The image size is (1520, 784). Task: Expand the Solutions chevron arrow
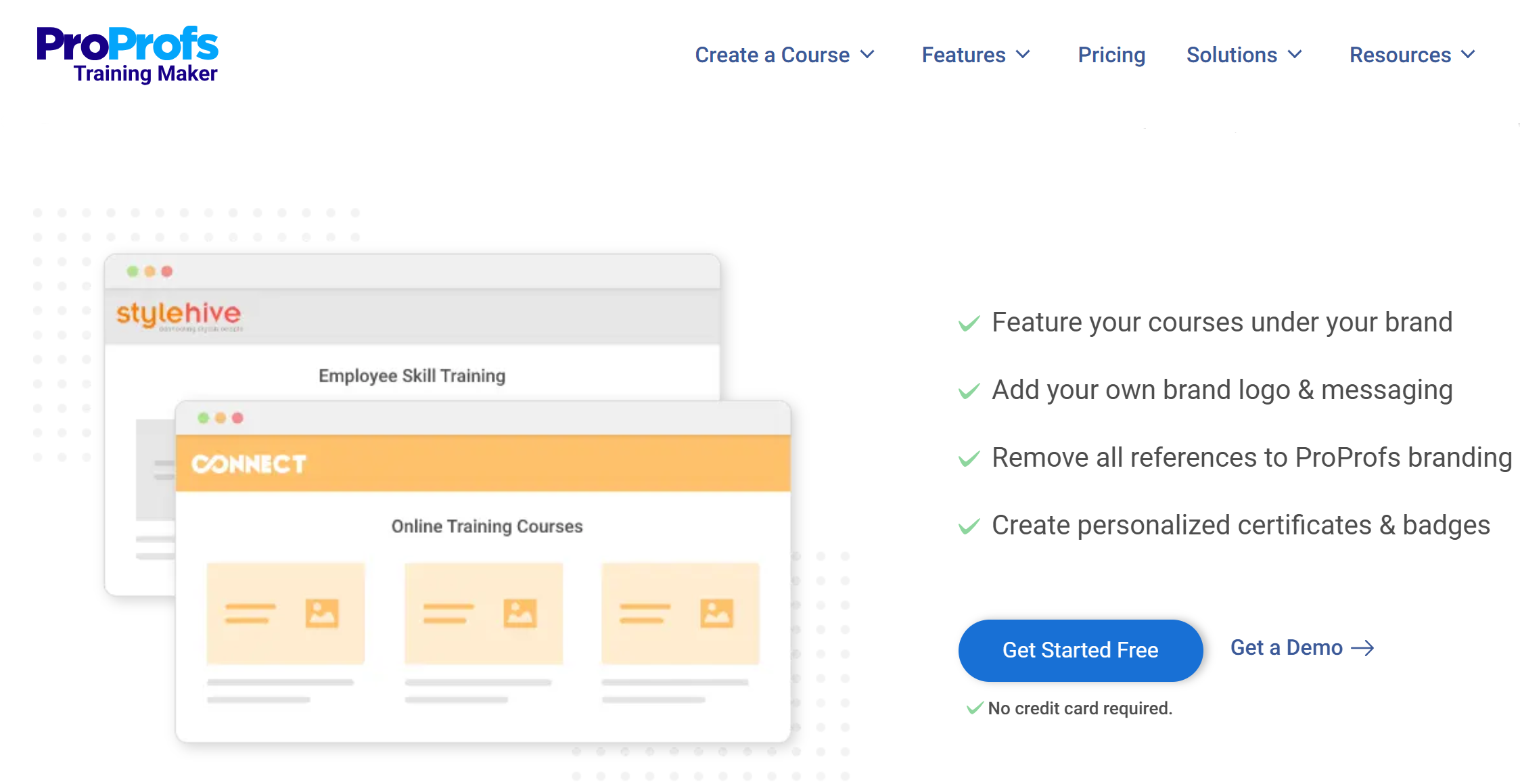coord(1294,54)
